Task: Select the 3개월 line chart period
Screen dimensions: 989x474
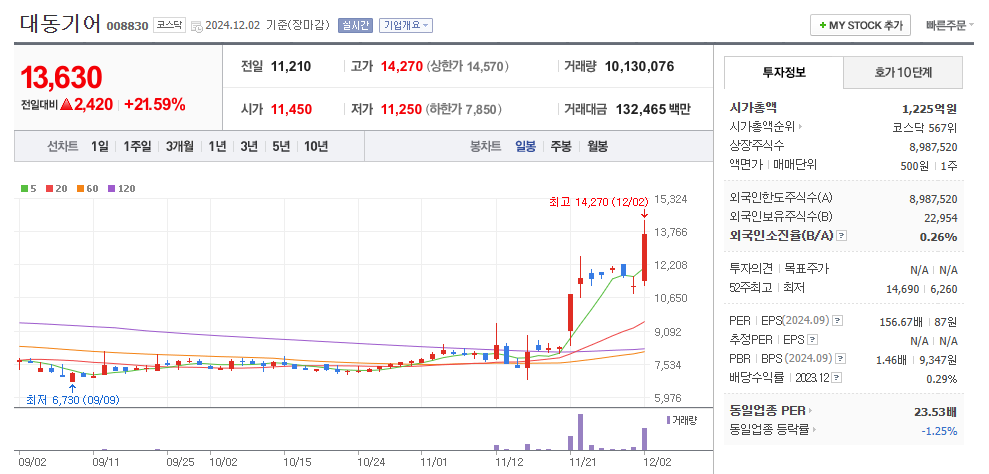Action: tap(180, 146)
